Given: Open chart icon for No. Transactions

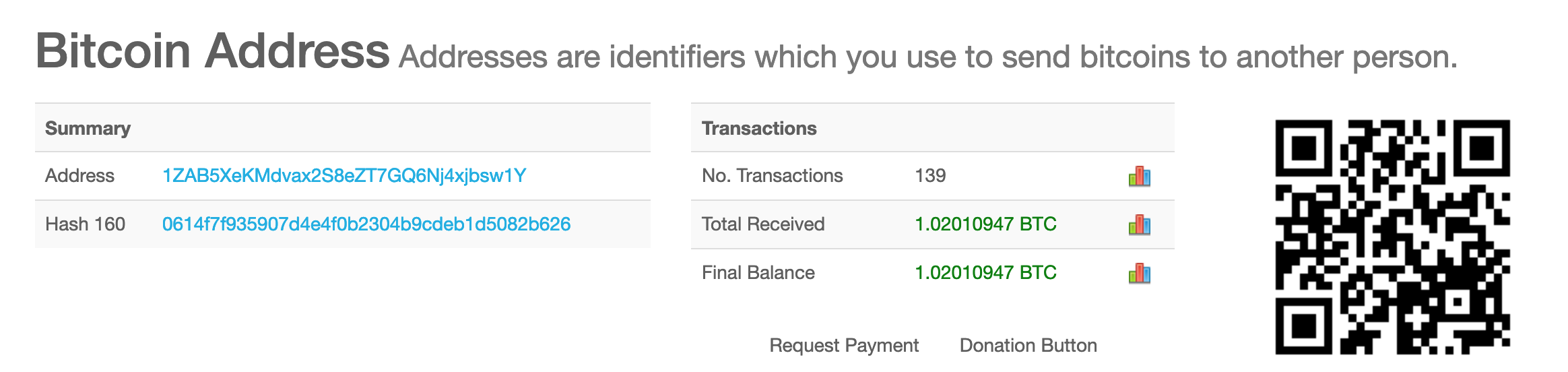Looking at the screenshot, I should point(1139,177).
